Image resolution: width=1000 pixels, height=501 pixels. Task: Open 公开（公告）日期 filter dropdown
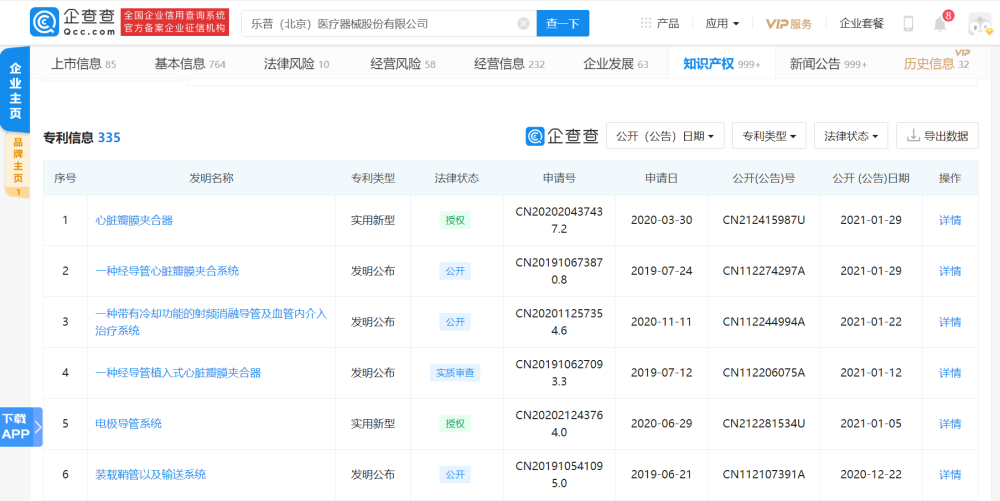click(x=665, y=136)
